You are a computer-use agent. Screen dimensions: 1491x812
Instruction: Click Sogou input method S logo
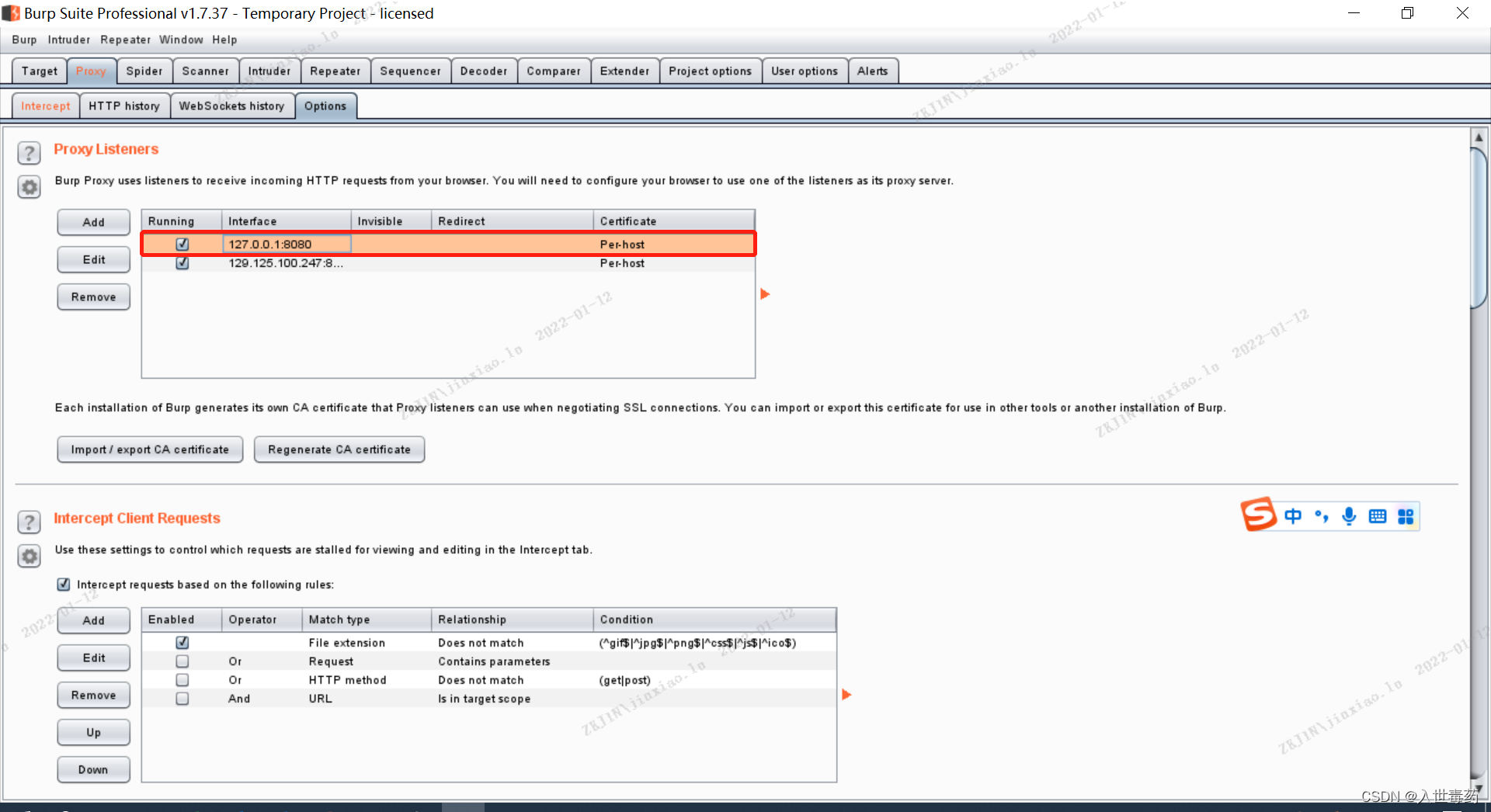pyautogui.click(x=1258, y=514)
